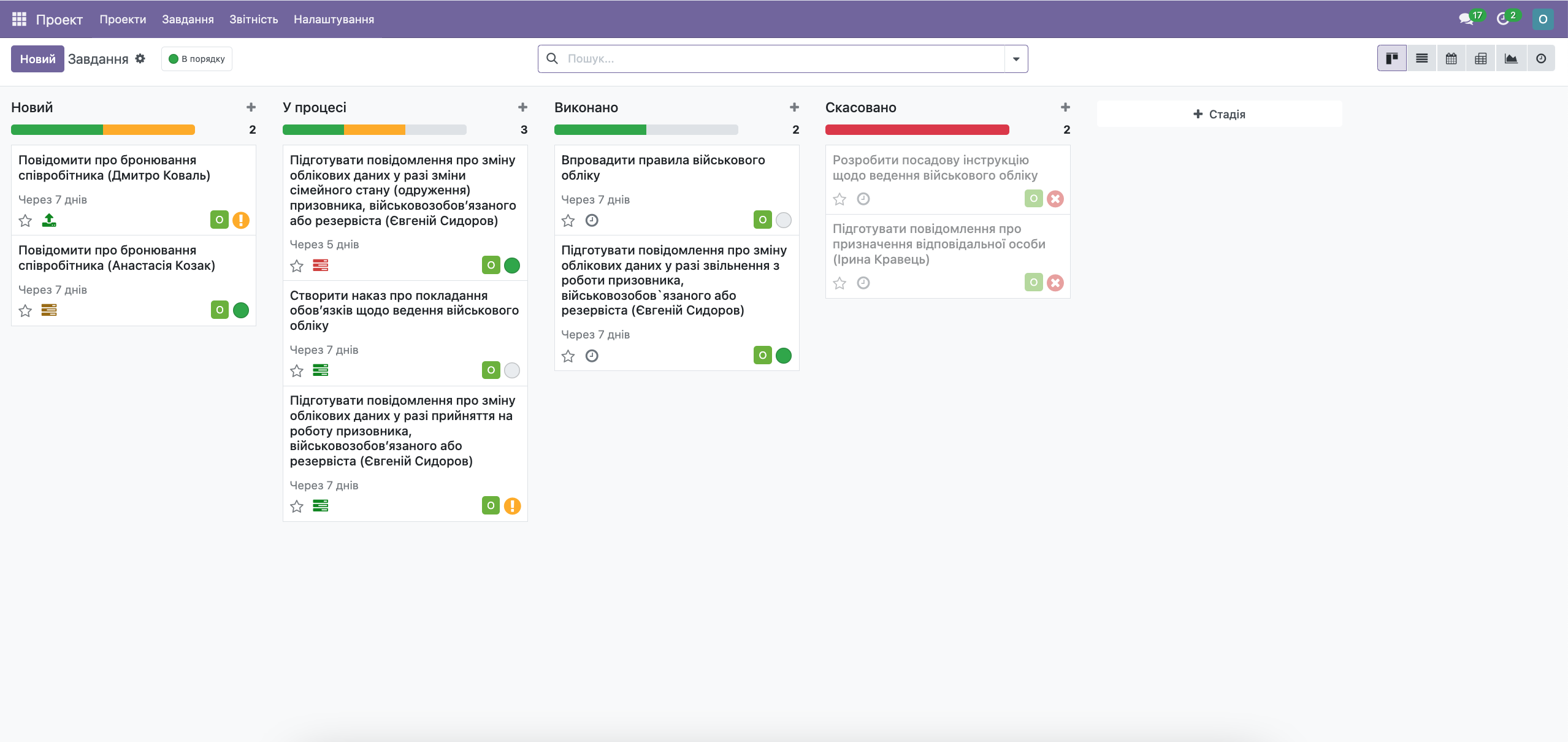Star the Впровадити правила військового обліку task

[568, 221]
